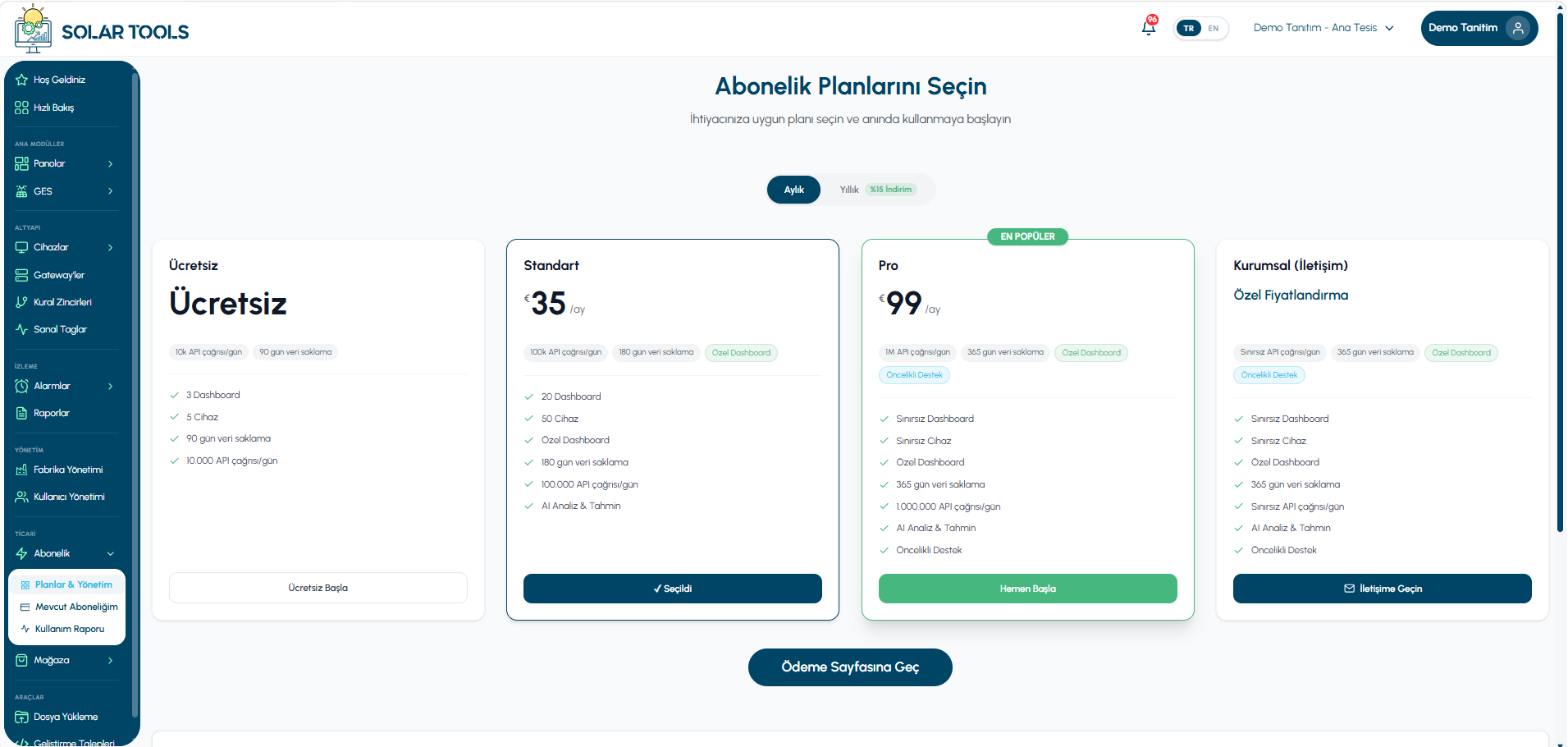Image resolution: width=1568 pixels, height=747 pixels.
Task: Click Özel Fiyatlandırma text
Action: tap(1291, 296)
